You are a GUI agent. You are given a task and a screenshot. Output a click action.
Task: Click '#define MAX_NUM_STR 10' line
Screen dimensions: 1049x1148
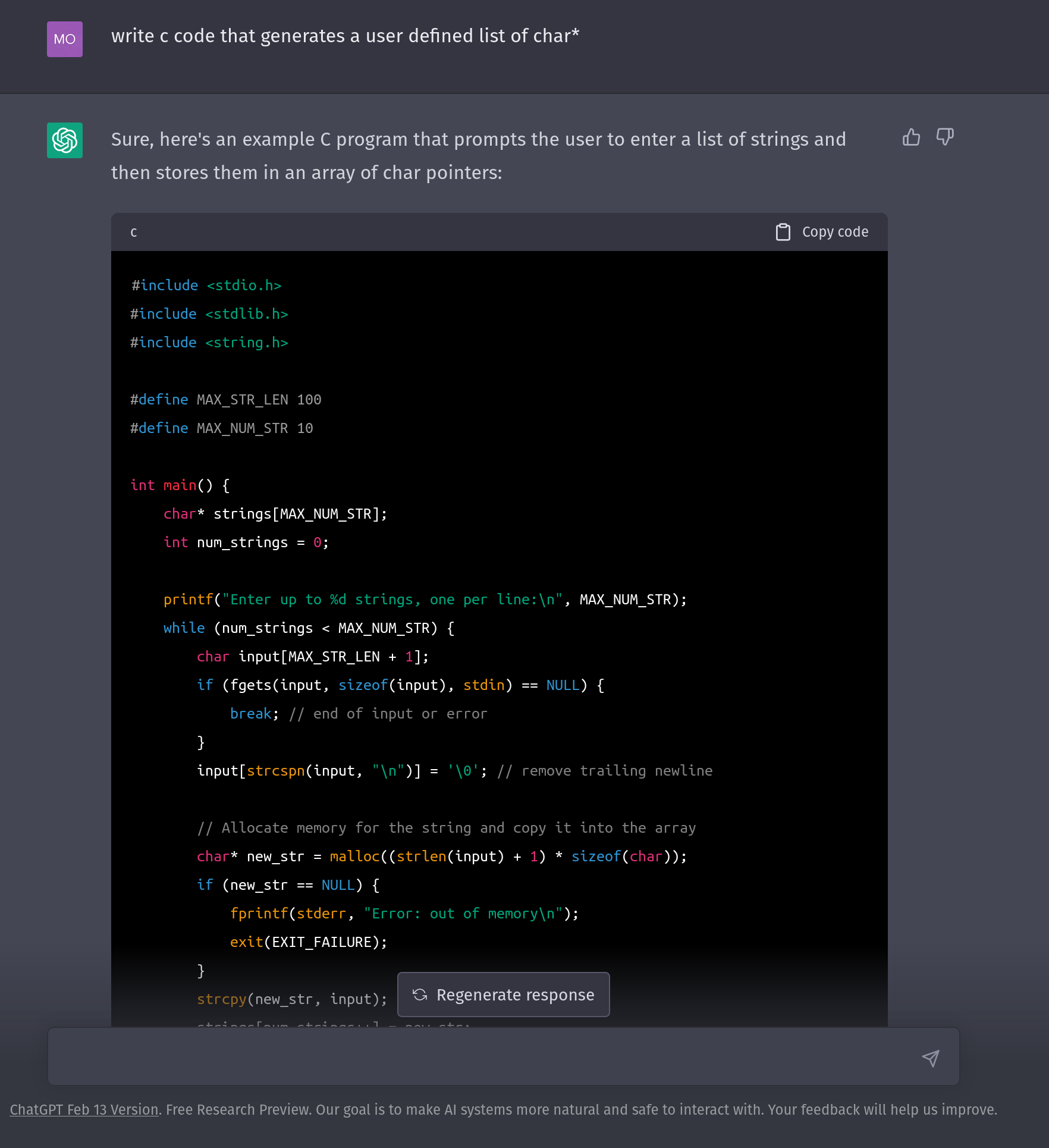[222, 428]
